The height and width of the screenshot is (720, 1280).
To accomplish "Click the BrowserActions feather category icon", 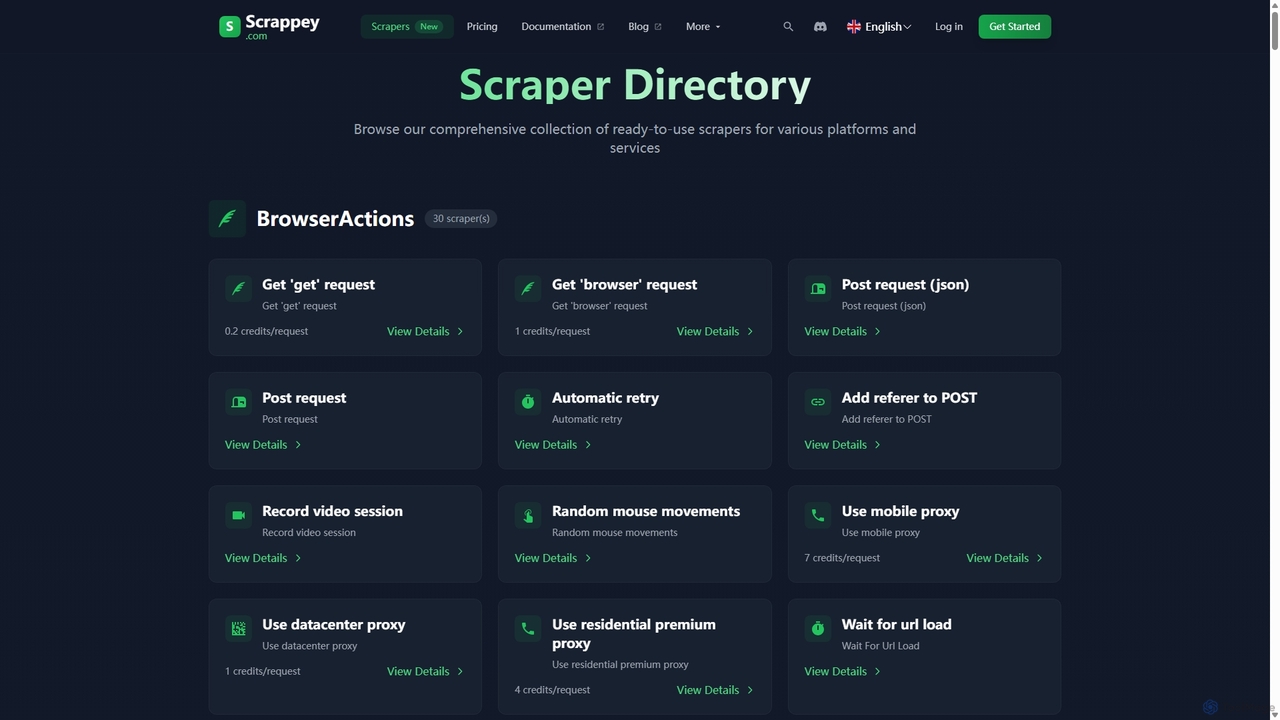I will 227,218.
